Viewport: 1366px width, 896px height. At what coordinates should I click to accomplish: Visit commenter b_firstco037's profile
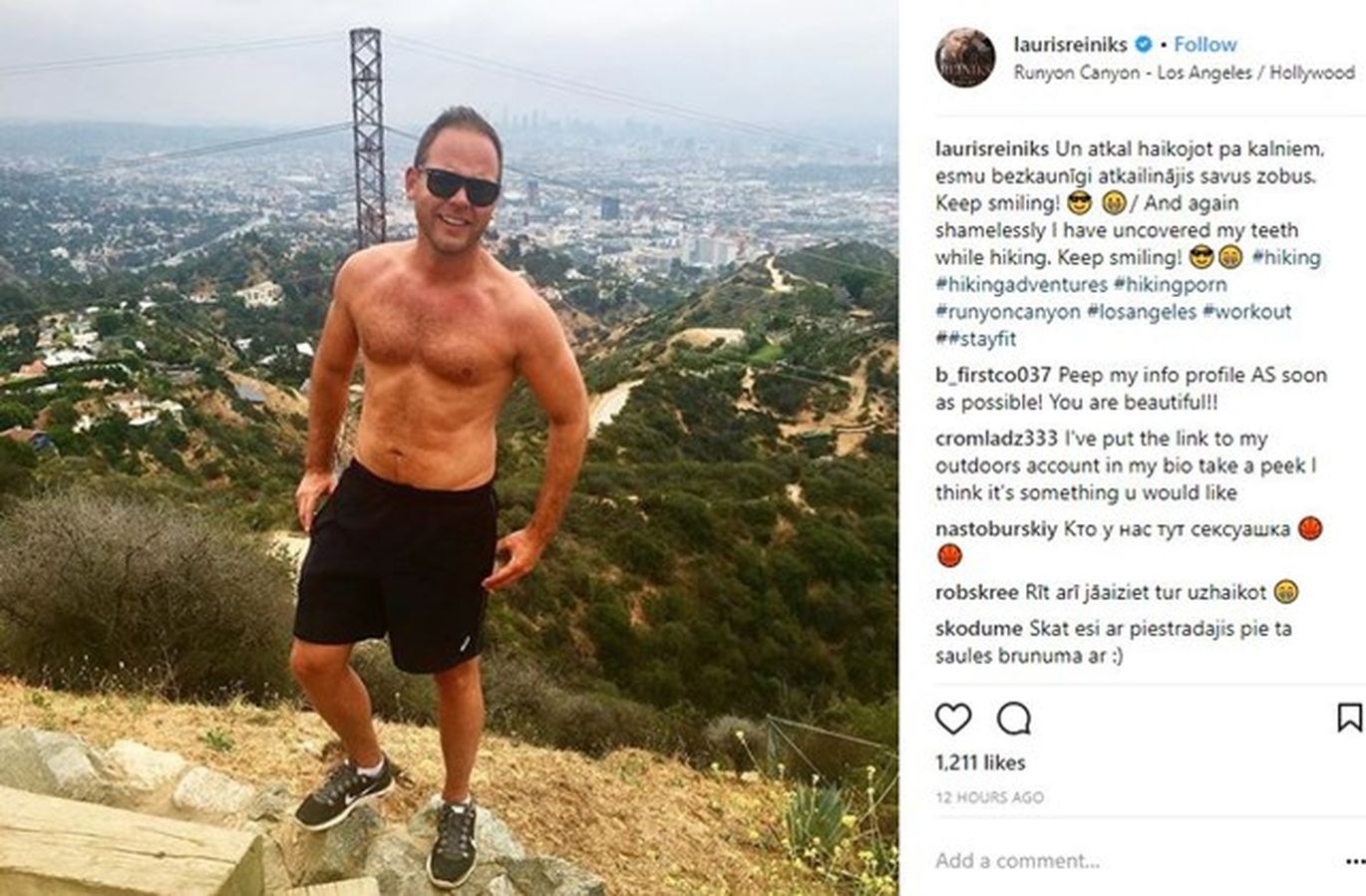coord(993,376)
